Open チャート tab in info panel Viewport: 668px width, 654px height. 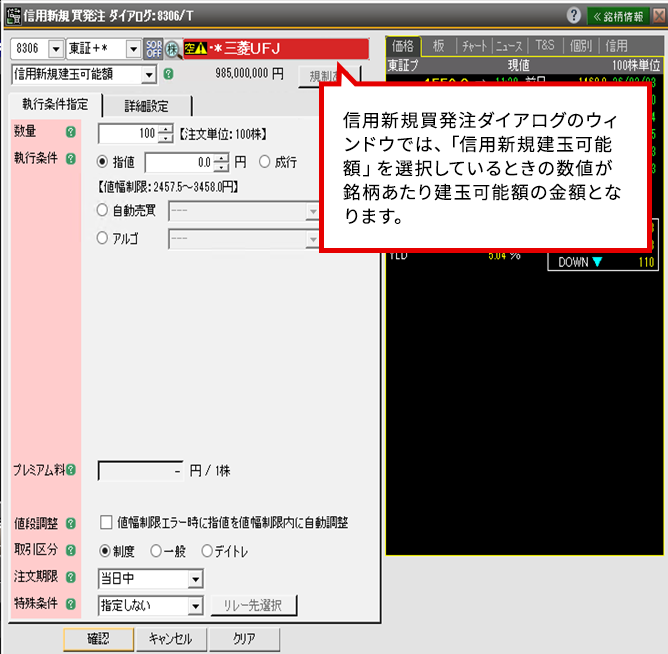(474, 46)
